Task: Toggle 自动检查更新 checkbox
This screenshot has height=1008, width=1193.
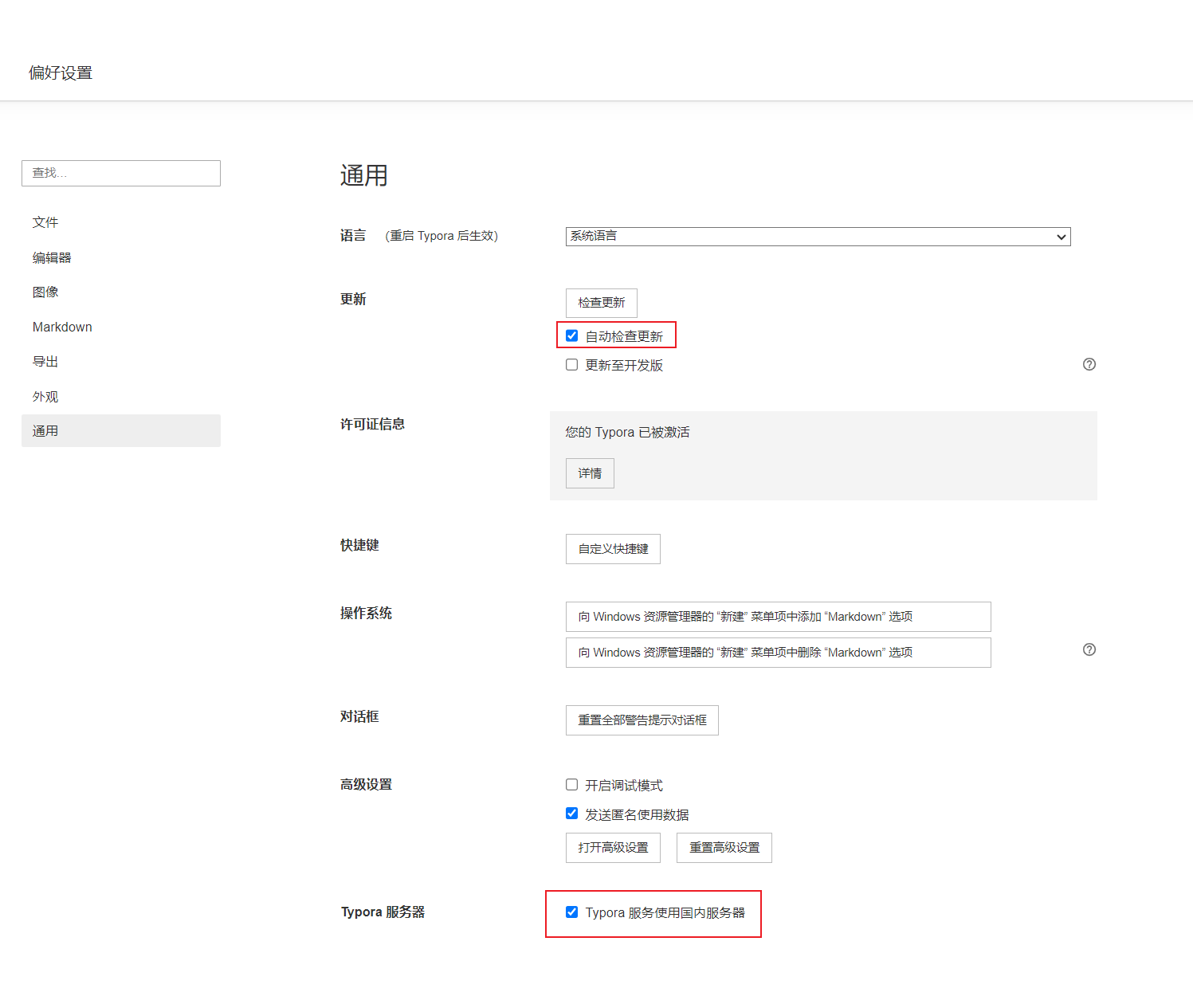Action: point(571,335)
